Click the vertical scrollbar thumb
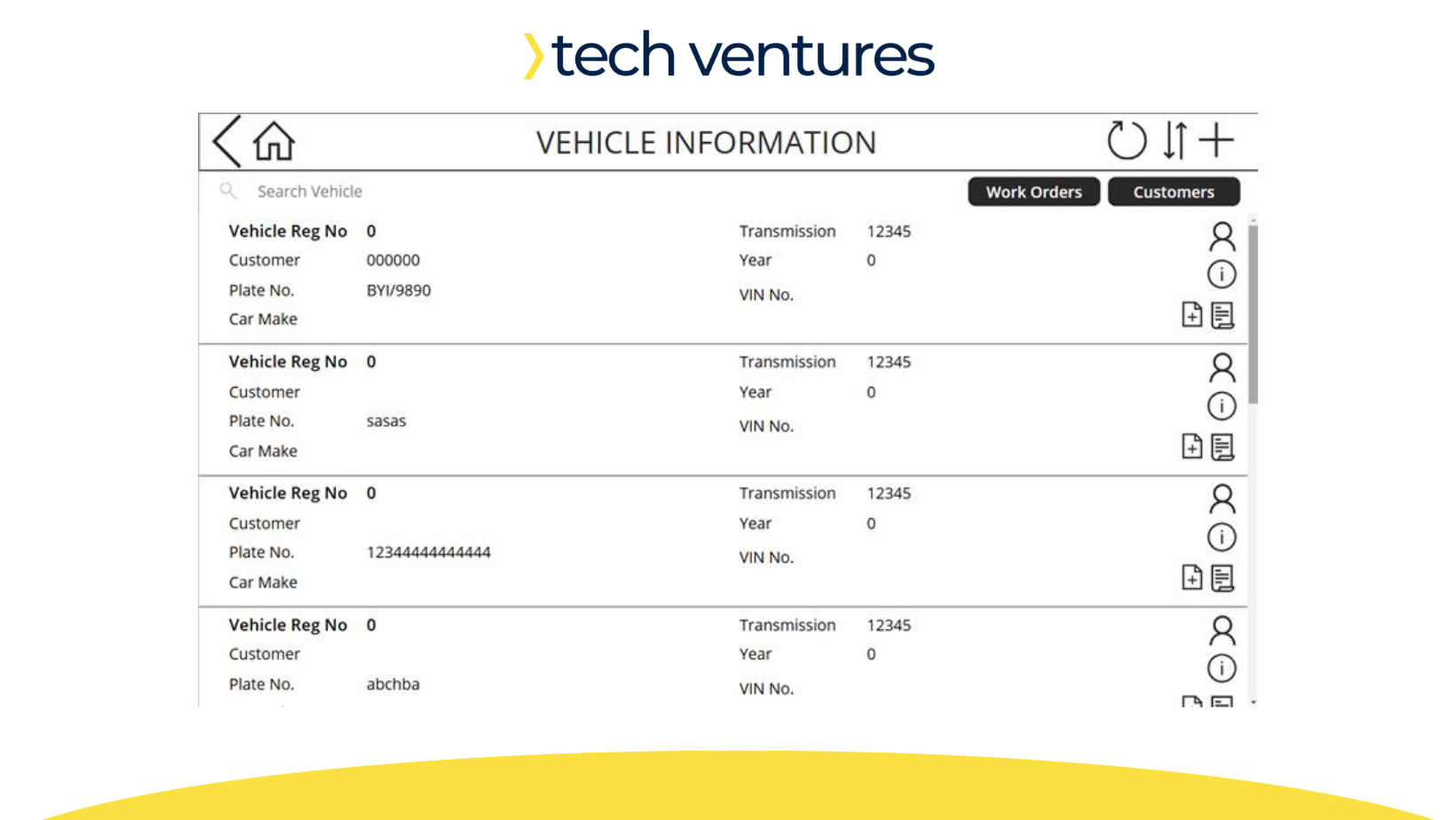The image size is (1456, 820). 1253,314
